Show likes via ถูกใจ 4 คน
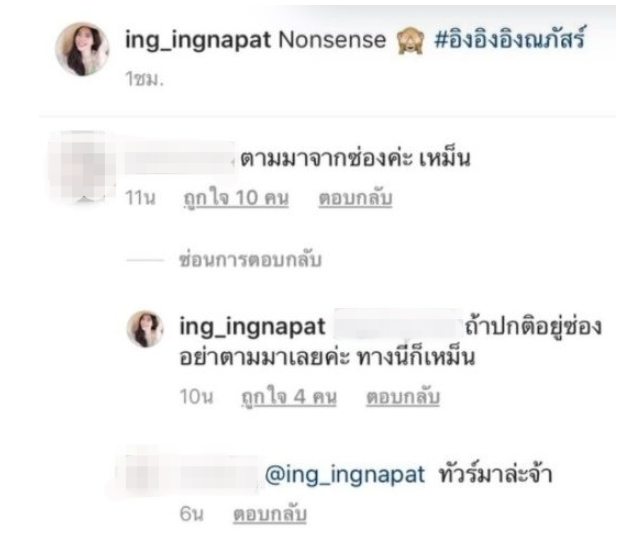The width and height of the screenshot is (642, 550). [x=289, y=397]
